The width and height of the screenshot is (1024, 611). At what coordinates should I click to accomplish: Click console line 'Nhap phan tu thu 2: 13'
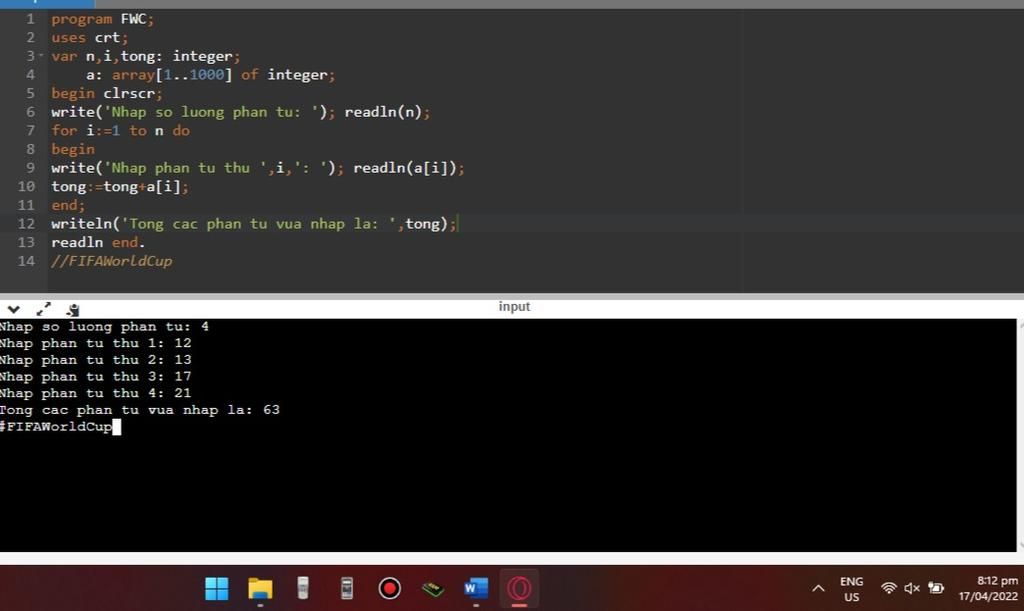click(x=96, y=360)
